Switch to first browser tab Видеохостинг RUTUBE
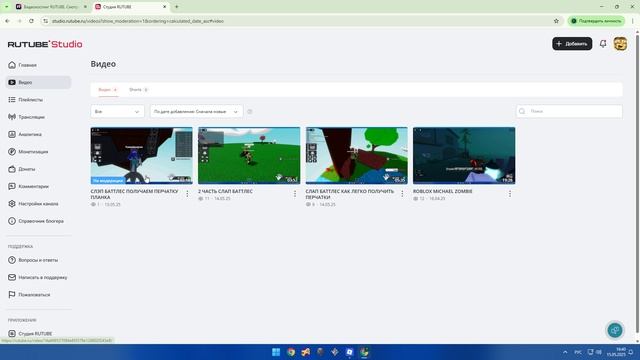This screenshot has width=640, height=360. click(x=51, y=7)
